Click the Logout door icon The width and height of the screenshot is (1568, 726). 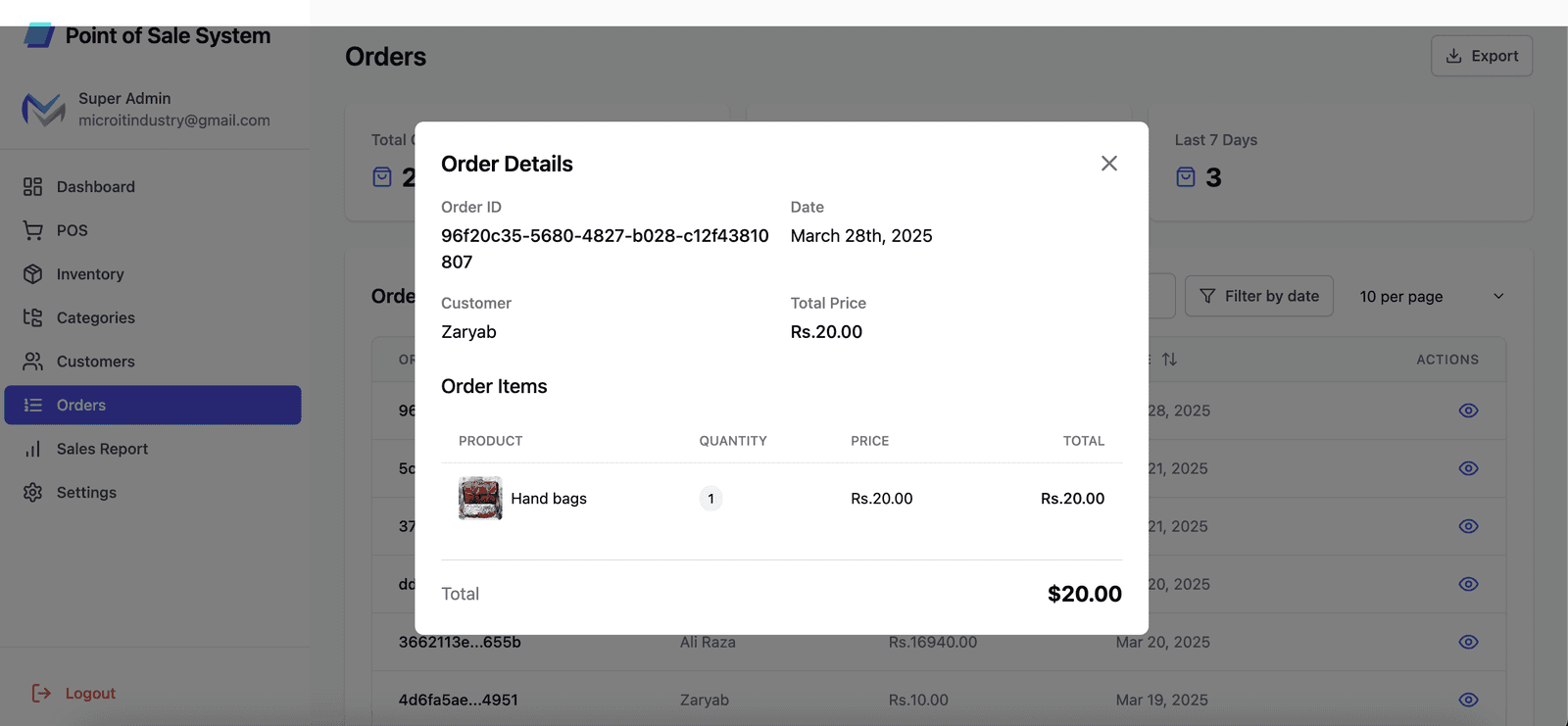[x=41, y=693]
